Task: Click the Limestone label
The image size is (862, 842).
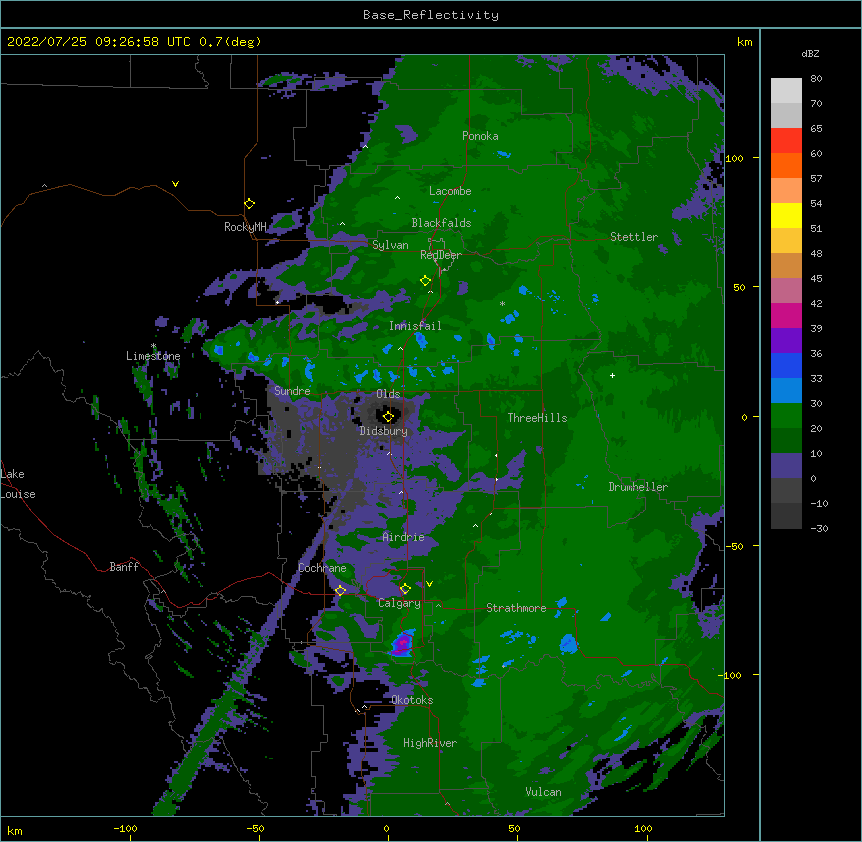Action: (153, 356)
